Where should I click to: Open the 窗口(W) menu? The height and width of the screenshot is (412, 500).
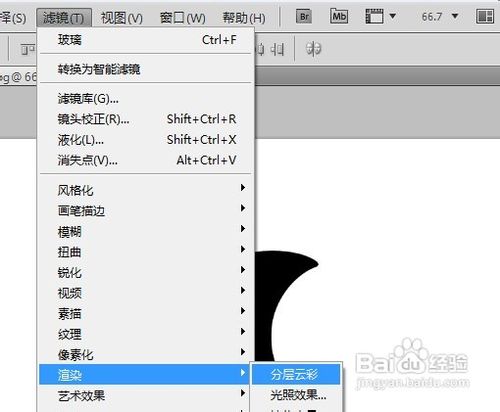click(x=183, y=18)
